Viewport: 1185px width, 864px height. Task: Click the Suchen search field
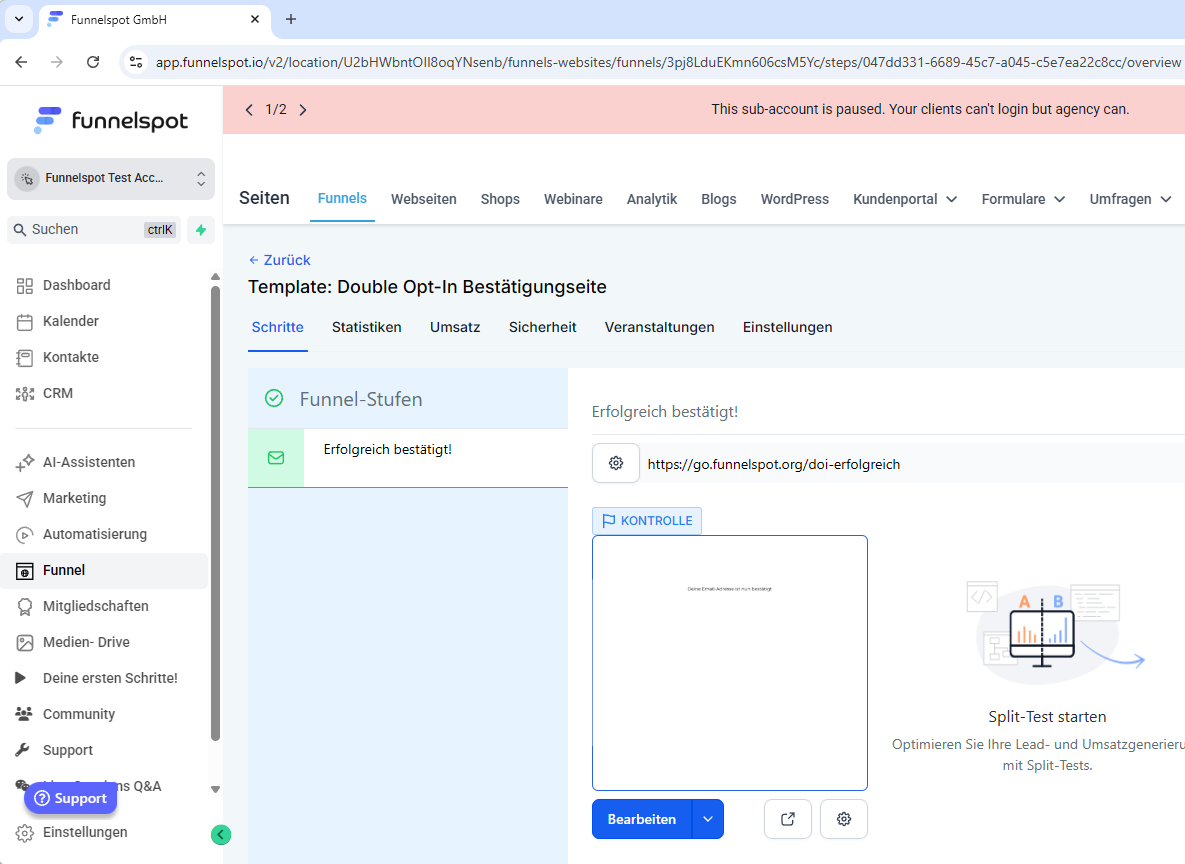tap(94, 230)
